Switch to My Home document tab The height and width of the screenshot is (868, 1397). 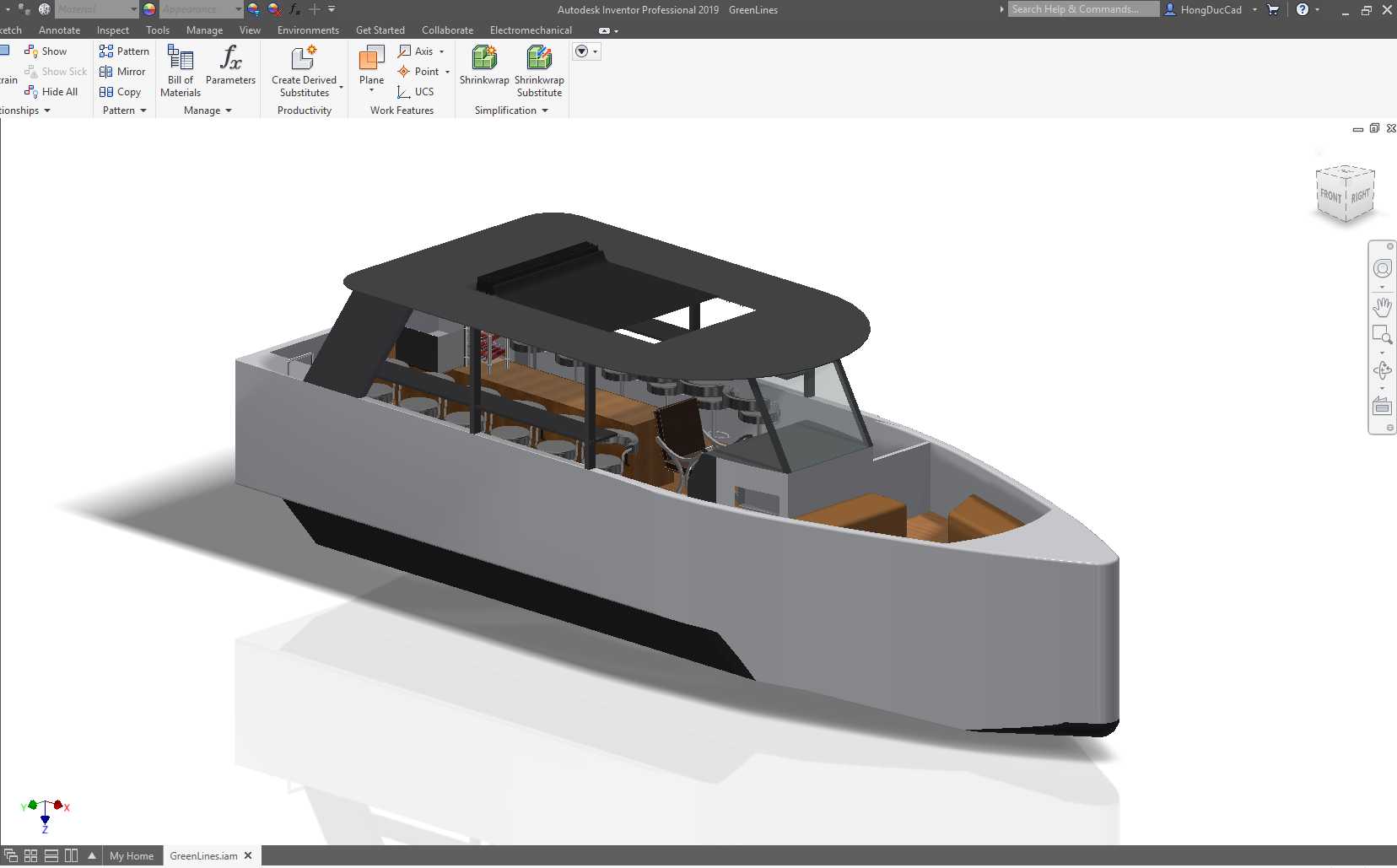[x=132, y=855]
